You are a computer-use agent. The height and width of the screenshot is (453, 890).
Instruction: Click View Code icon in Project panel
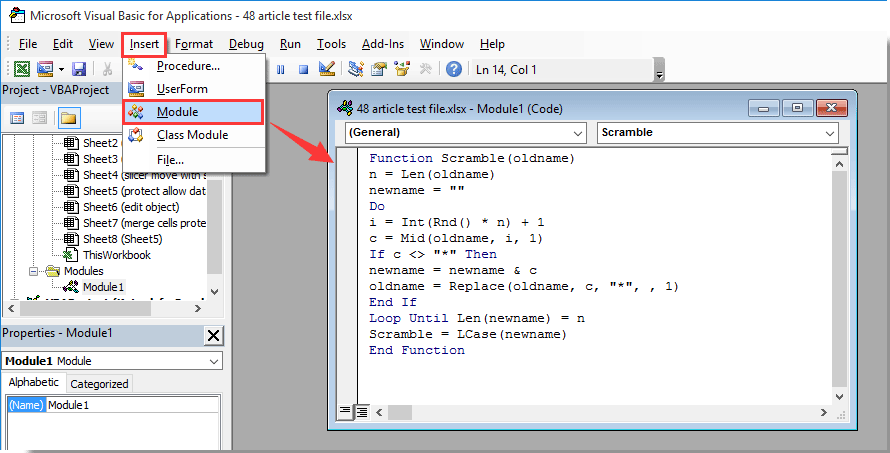click(x=18, y=118)
